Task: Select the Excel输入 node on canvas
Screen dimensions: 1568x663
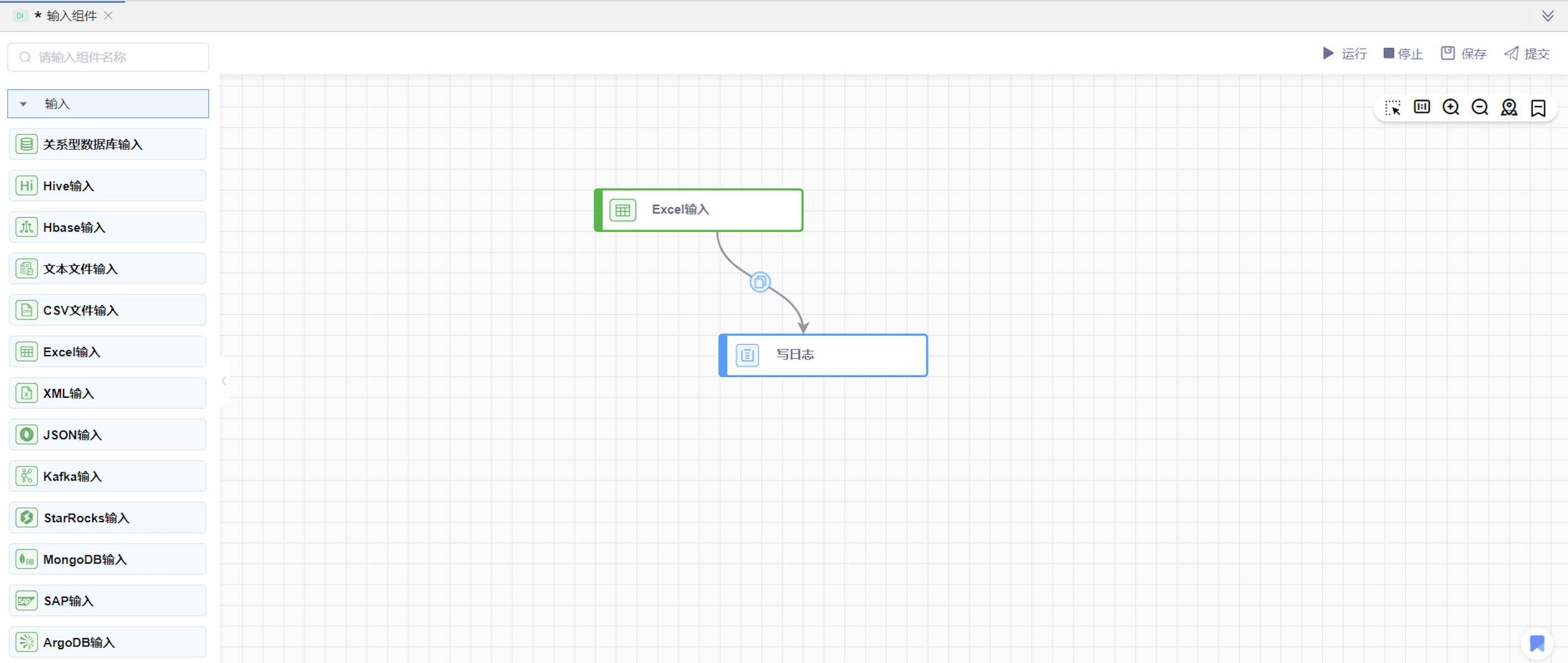Action: pyautogui.click(x=698, y=210)
